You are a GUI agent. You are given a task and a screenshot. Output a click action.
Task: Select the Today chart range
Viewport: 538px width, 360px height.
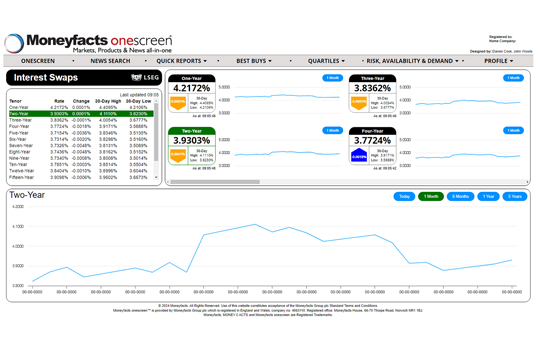pos(404,197)
